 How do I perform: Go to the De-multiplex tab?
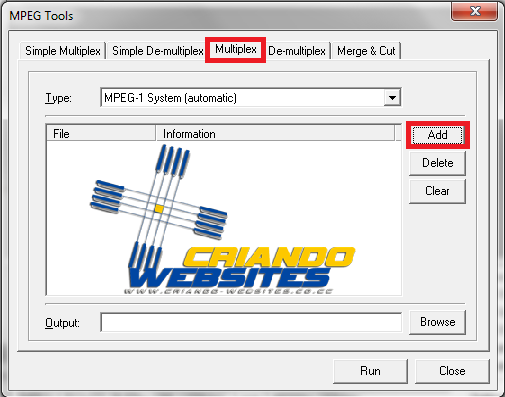click(297, 51)
